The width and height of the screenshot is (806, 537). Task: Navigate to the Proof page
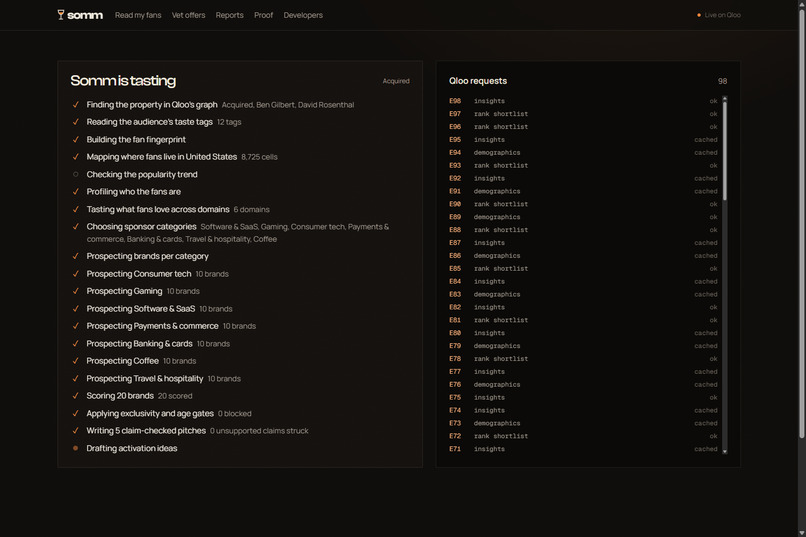pyautogui.click(x=263, y=15)
